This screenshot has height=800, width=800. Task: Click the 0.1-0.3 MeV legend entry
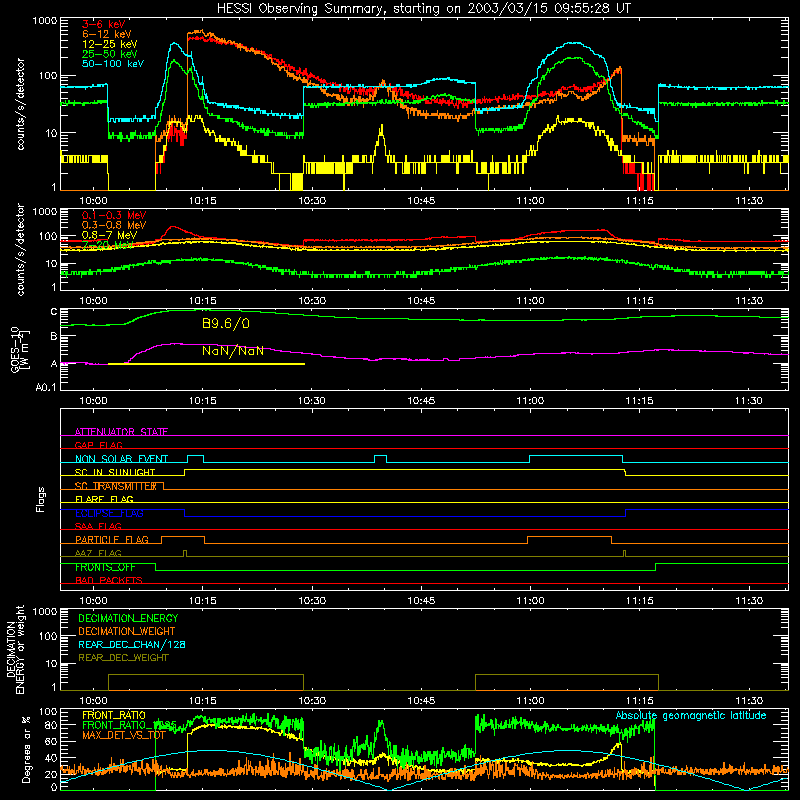[114, 215]
